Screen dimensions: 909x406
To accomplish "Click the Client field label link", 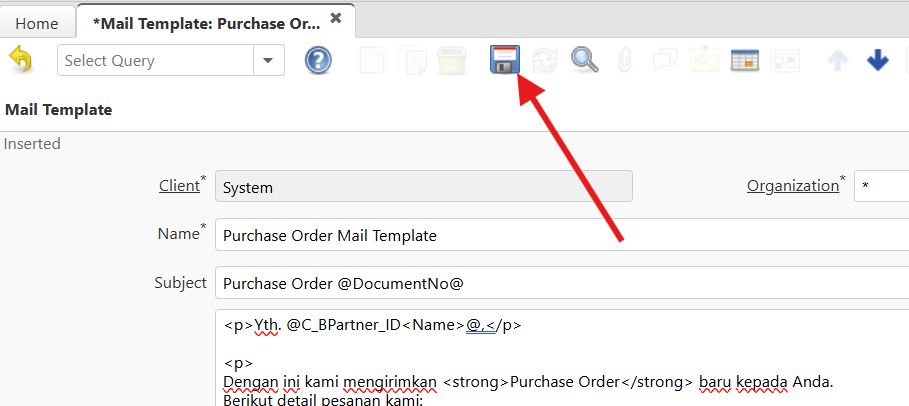I will click(178, 186).
